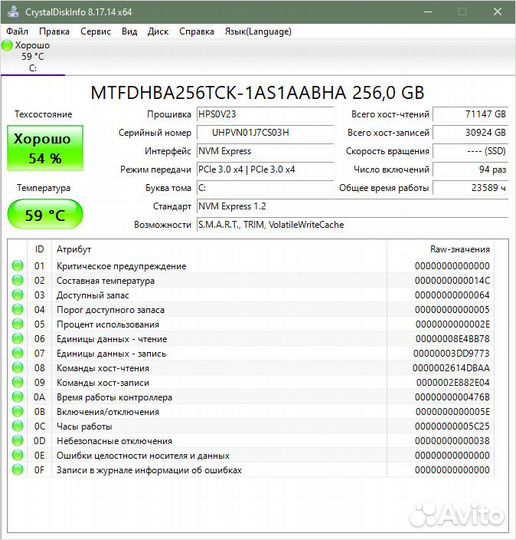This screenshot has height=540, width=516.
Task: Click the disk model title MTFDHBA256TCK-1AS1AABHA
Action: 258,93
